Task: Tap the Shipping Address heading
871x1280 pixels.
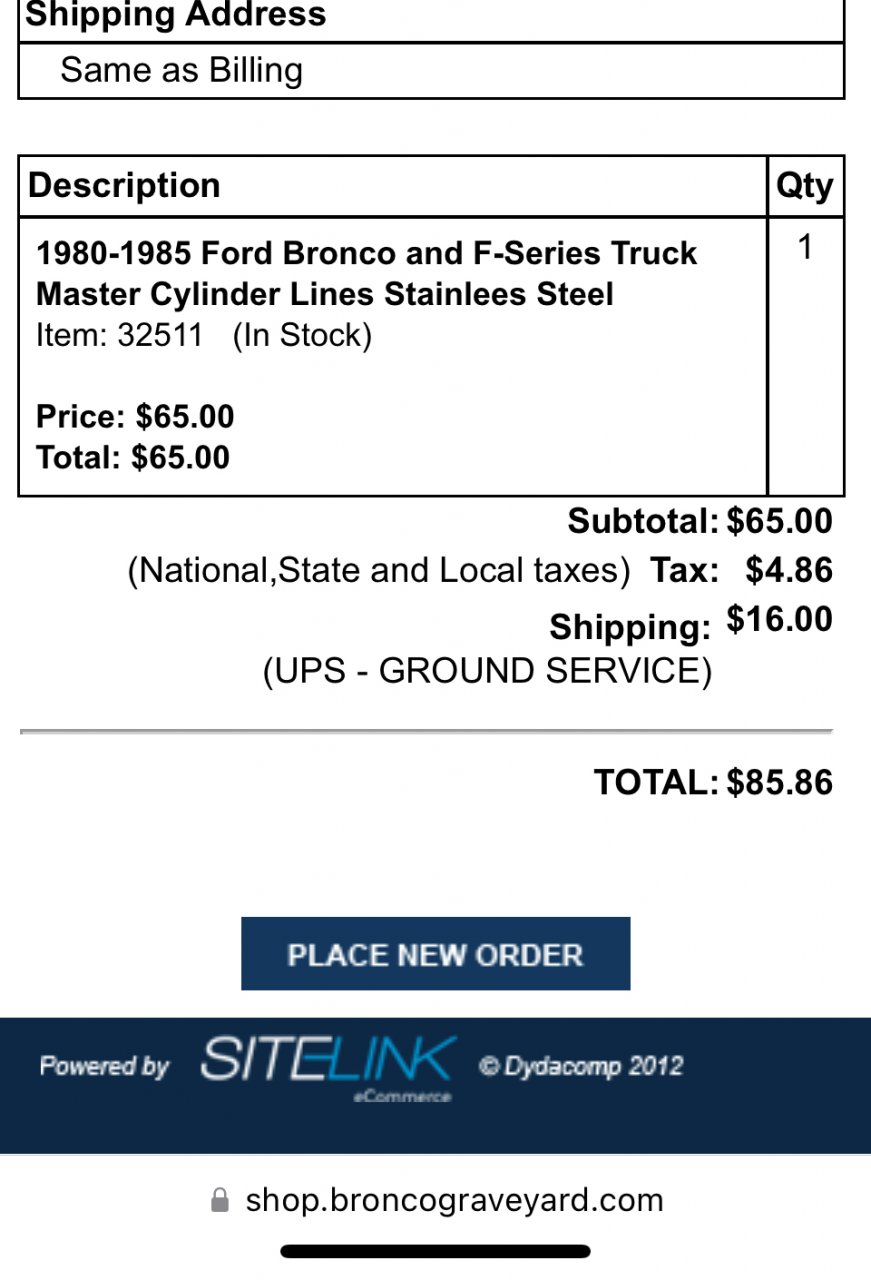Action: 175,15
